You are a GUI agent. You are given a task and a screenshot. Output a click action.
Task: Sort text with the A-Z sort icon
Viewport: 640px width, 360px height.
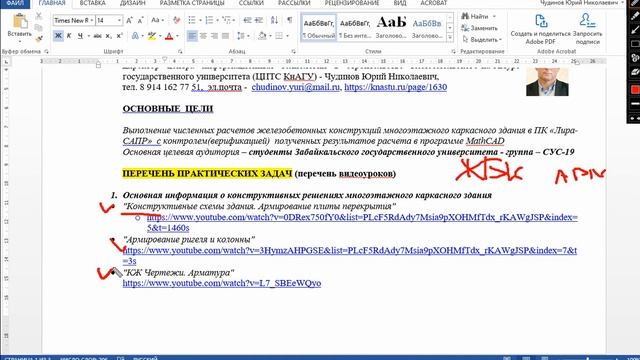tap(274, 20)
